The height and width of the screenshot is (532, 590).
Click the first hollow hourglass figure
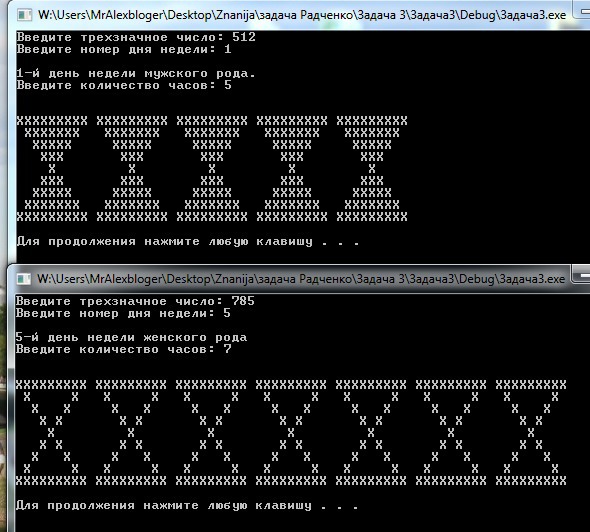[51, 433]
